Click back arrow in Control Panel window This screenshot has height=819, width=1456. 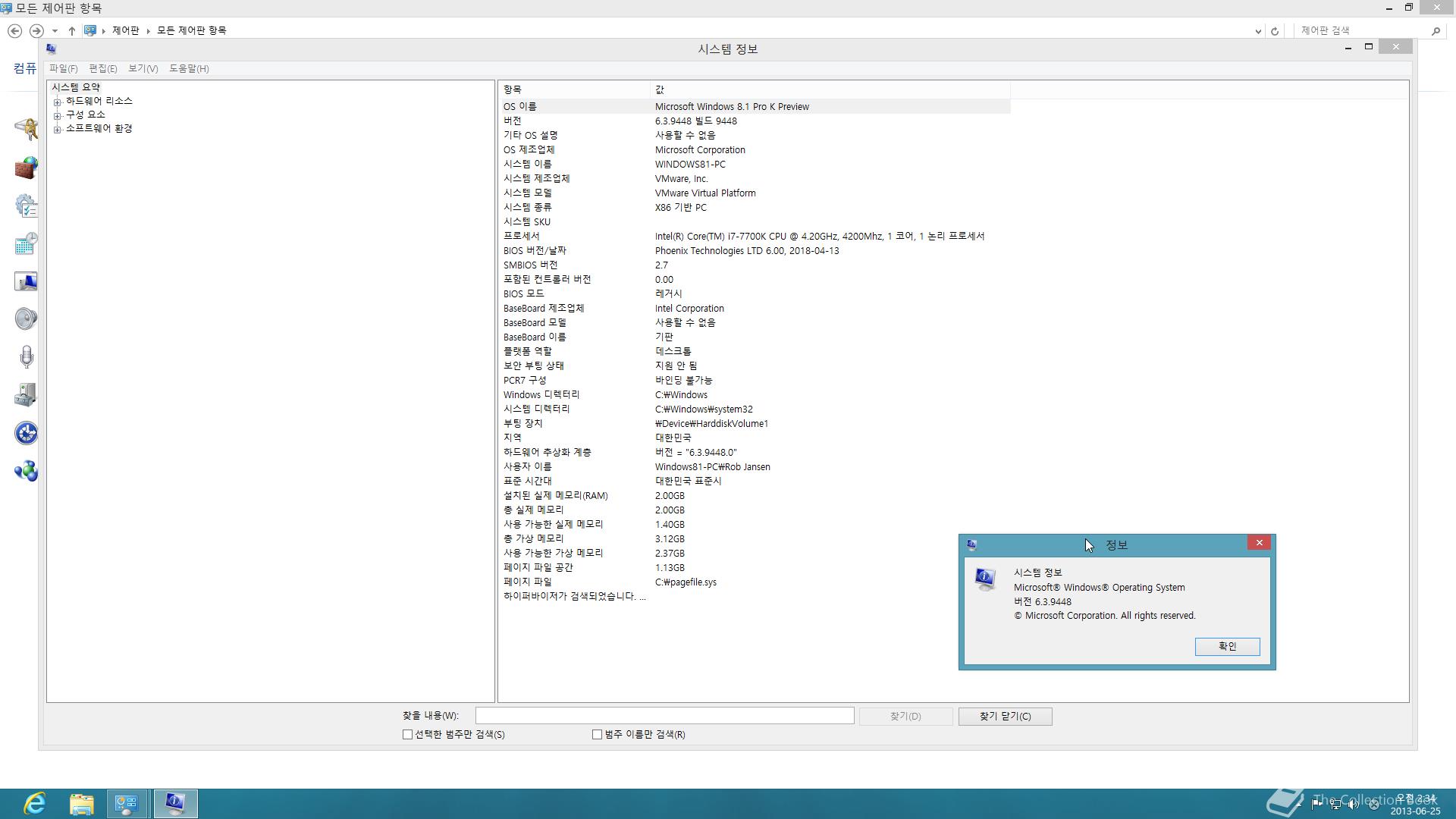14,30
